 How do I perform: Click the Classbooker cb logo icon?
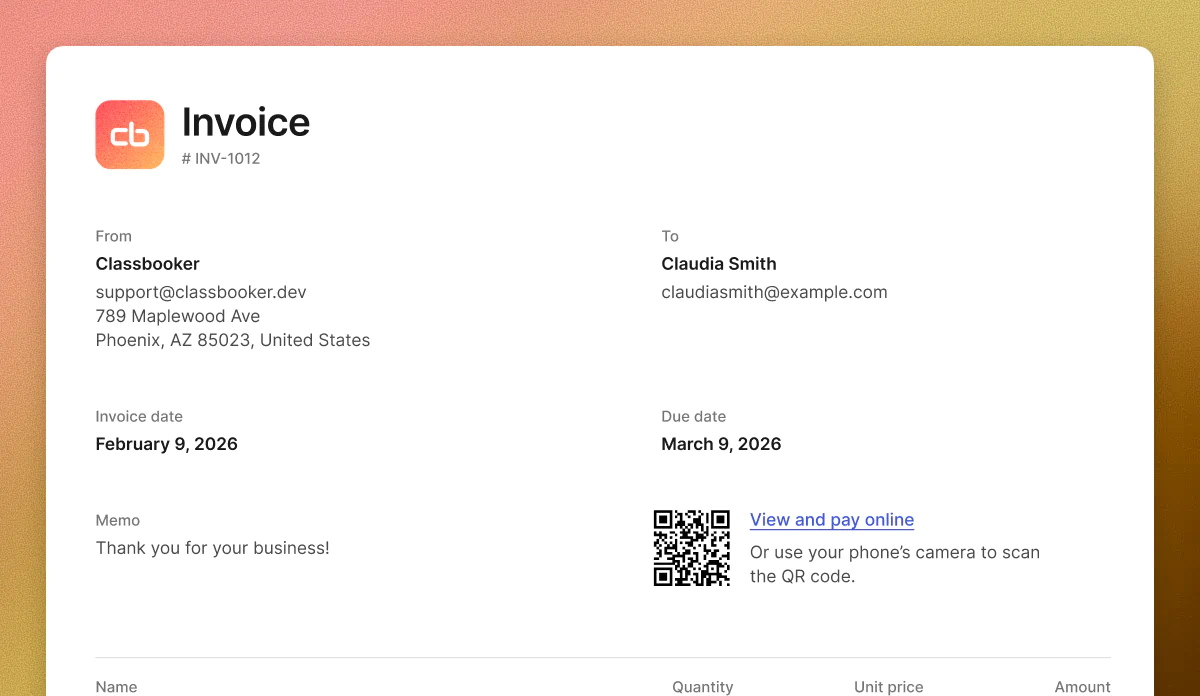tap(130, 135)
